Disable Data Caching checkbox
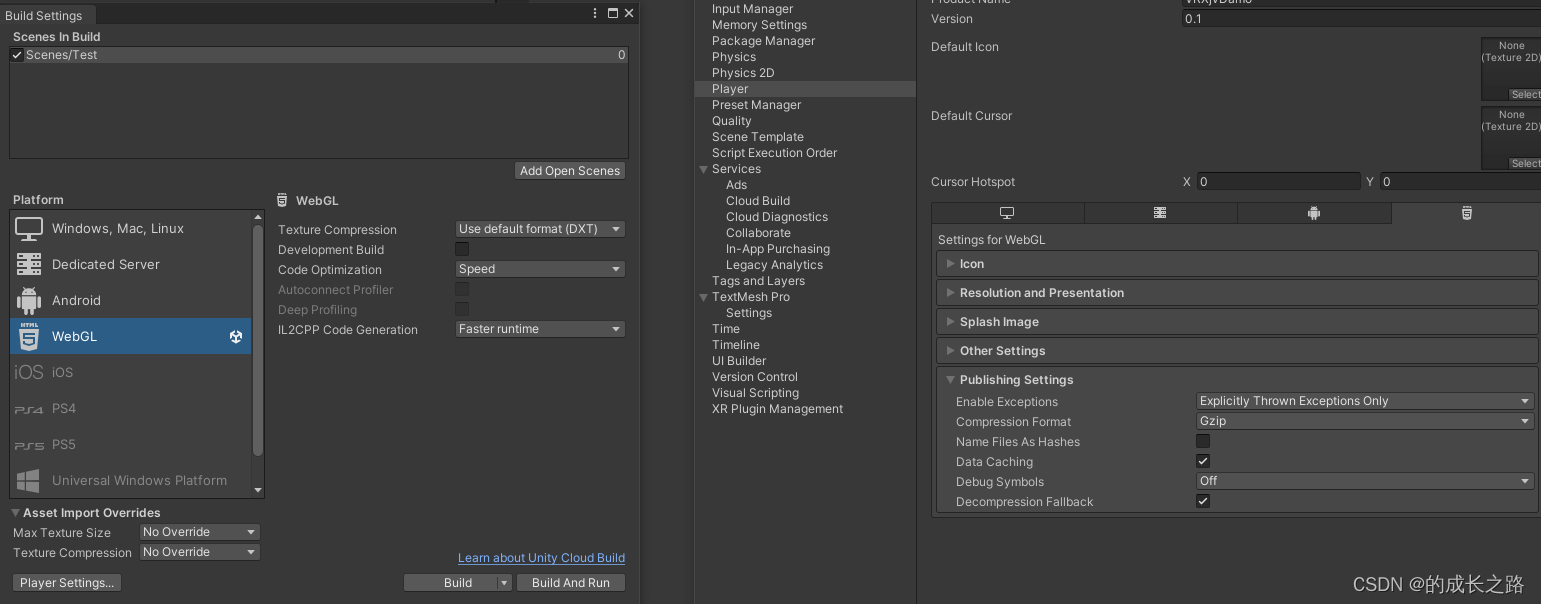Viewport: 1541px width, 604px height. (x=1203, y=461)
